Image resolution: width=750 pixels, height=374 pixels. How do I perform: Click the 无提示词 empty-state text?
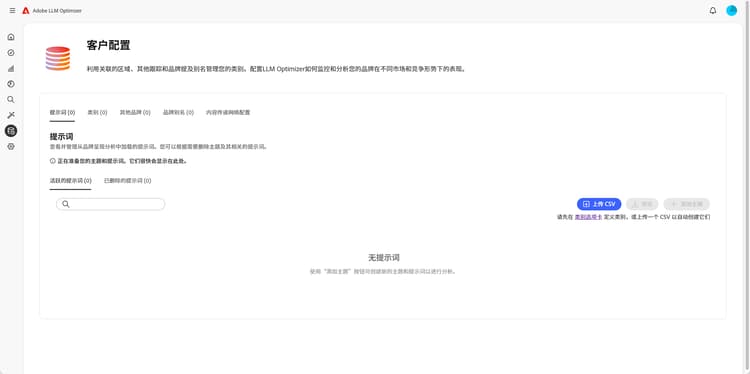384,257
